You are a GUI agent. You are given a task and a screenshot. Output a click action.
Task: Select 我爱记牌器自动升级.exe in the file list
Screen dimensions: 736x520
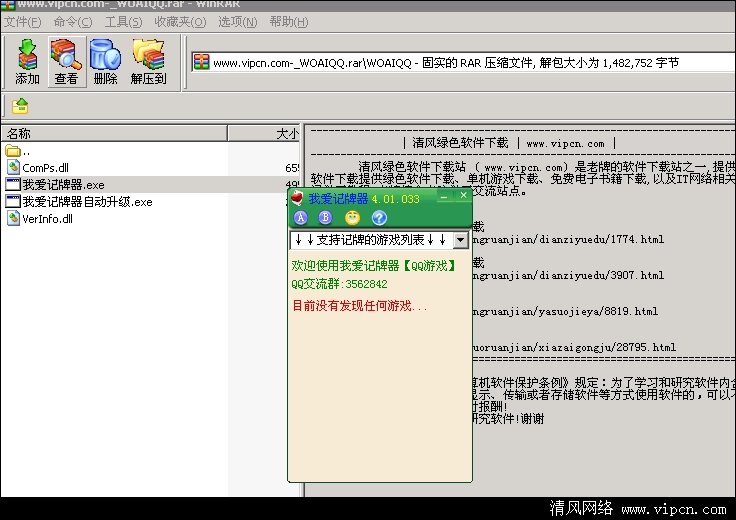(x=87, y=202)
